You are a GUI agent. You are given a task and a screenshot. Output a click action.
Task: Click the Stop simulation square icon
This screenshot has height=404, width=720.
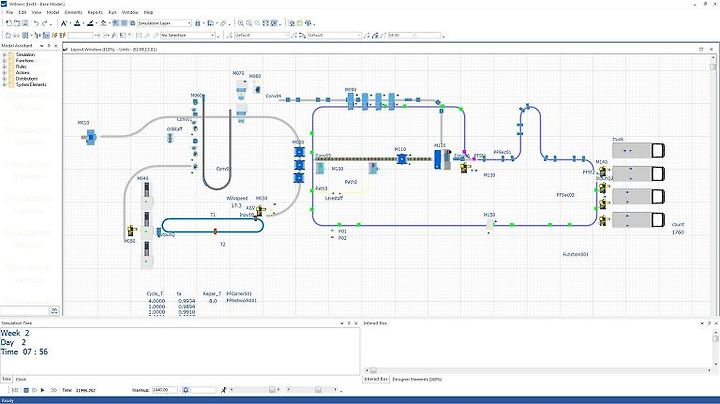pyautogui.click(x=26, y=390)
